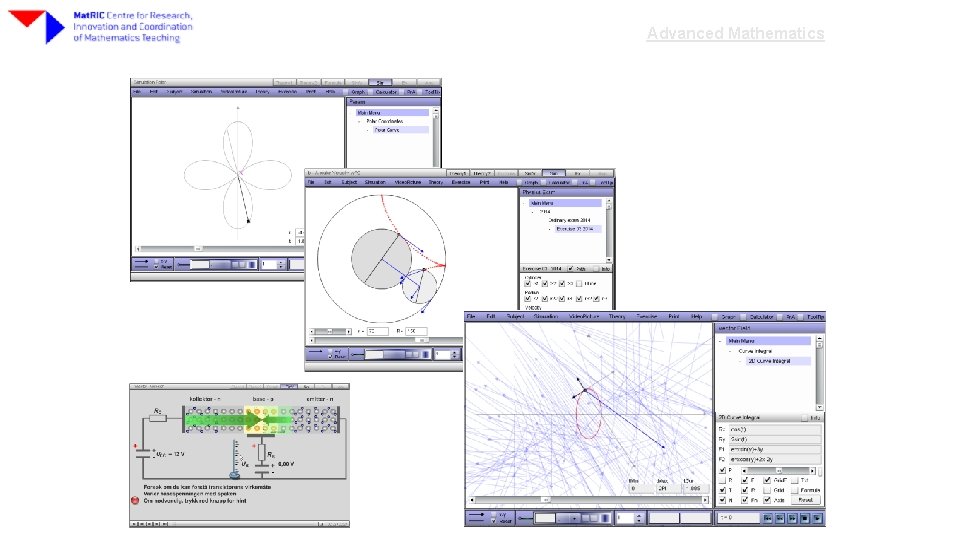Click vector arrow icon in circle window toolbar
Screen dimensions: 960x540
click(x=316, y=351)
